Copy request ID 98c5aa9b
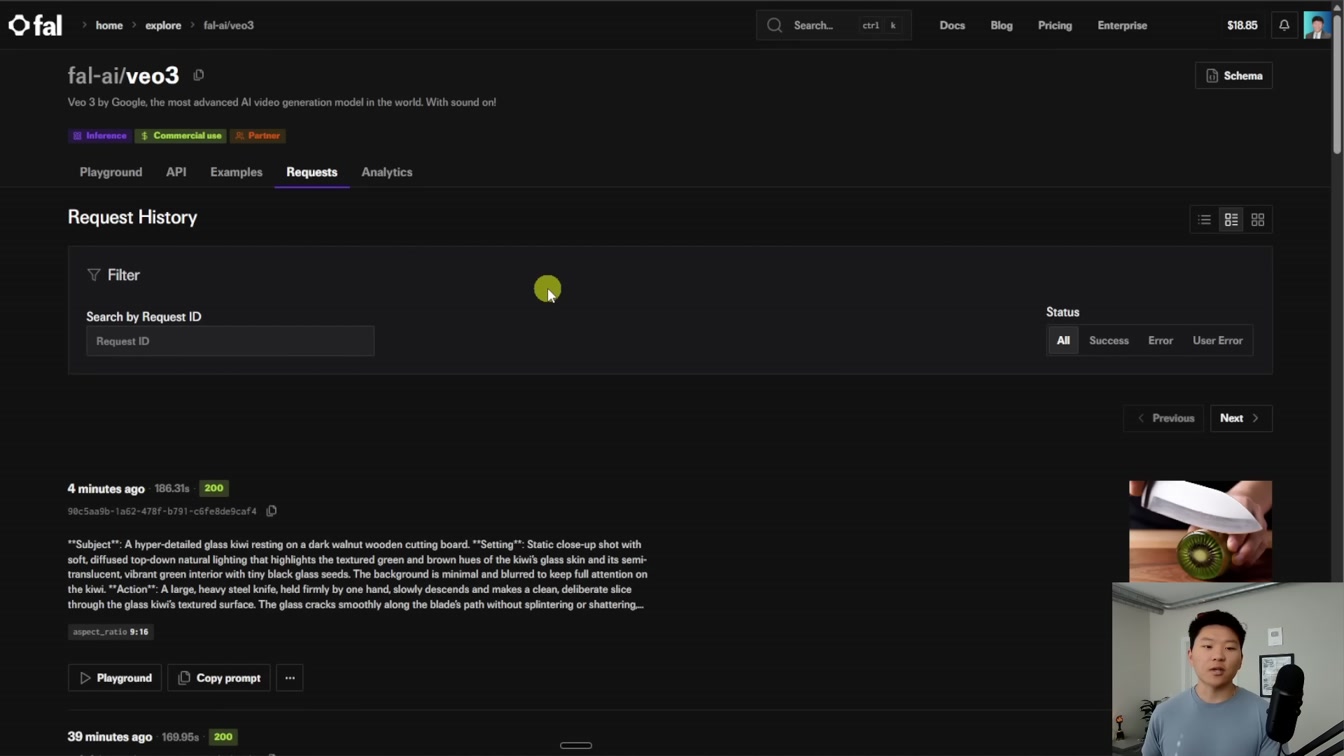The width and height of the screenshot is (1344, 756). [271, 511]
